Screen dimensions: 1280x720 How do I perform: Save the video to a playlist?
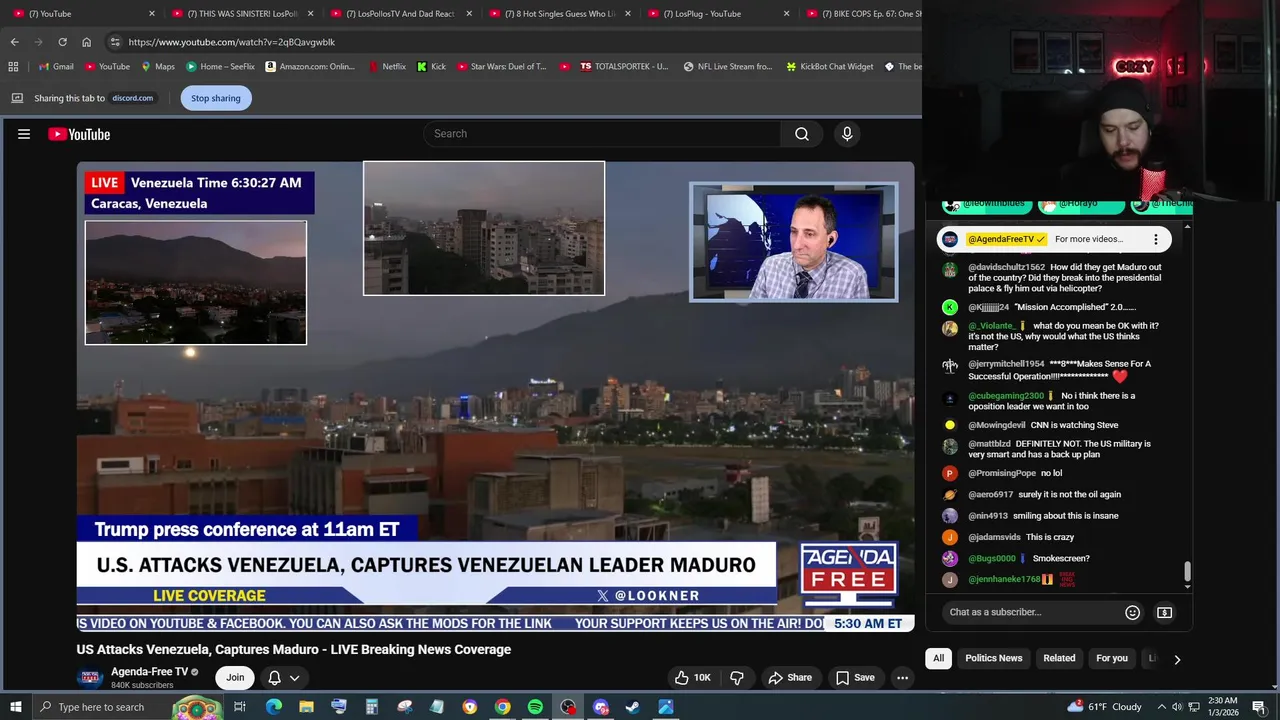click(855, 677)
